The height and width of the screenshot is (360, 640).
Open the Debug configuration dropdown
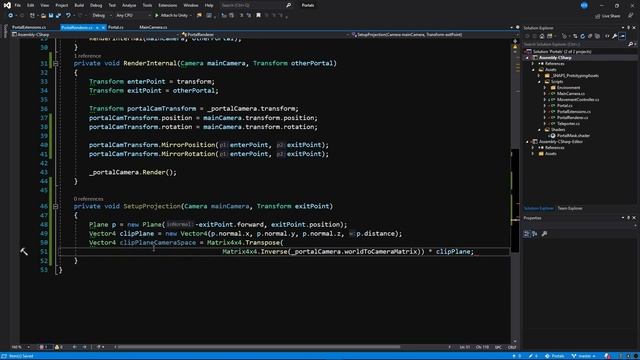[101, 16]
